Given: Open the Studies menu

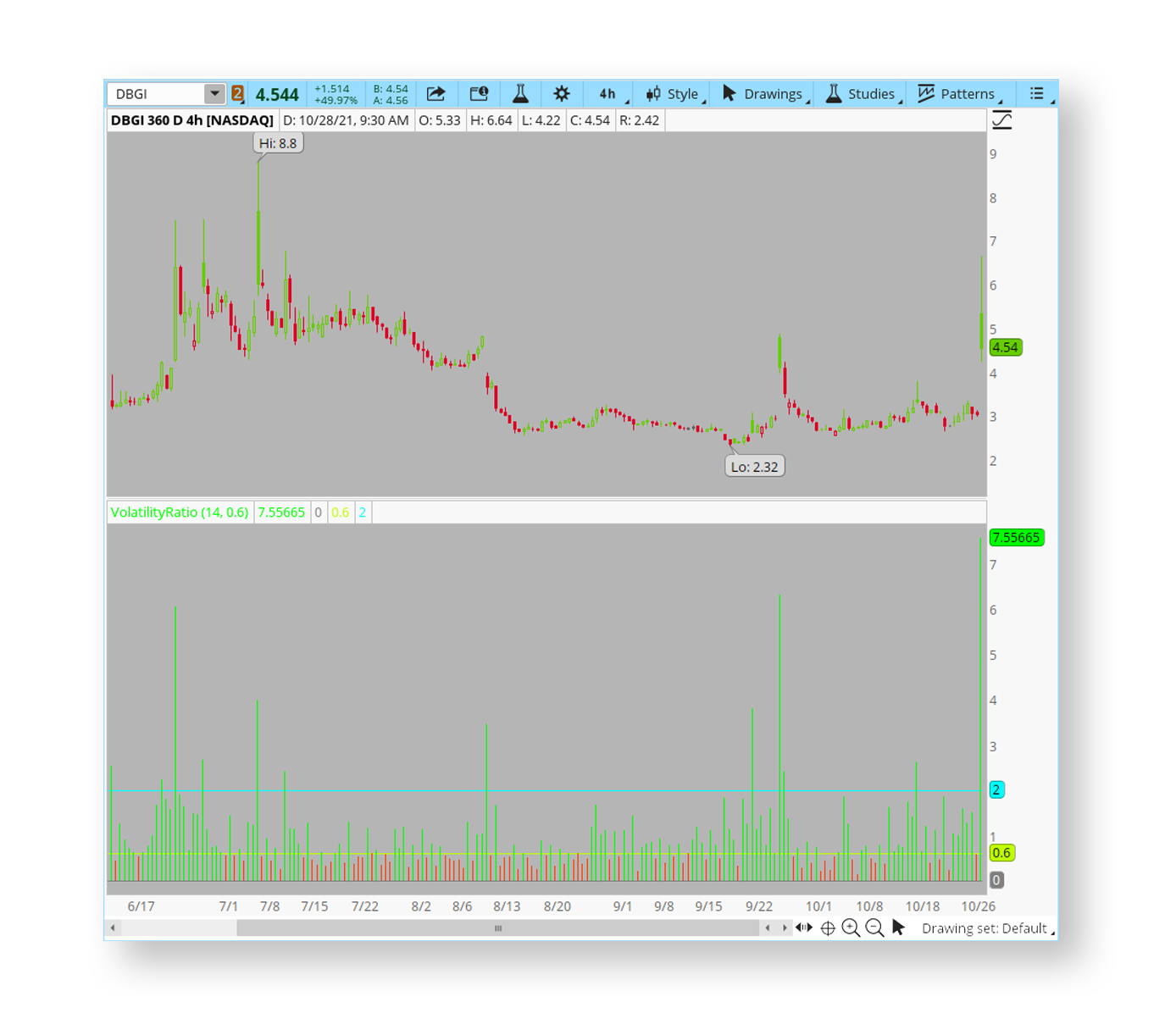Looking at the screenshot, I should coord(863,94).
